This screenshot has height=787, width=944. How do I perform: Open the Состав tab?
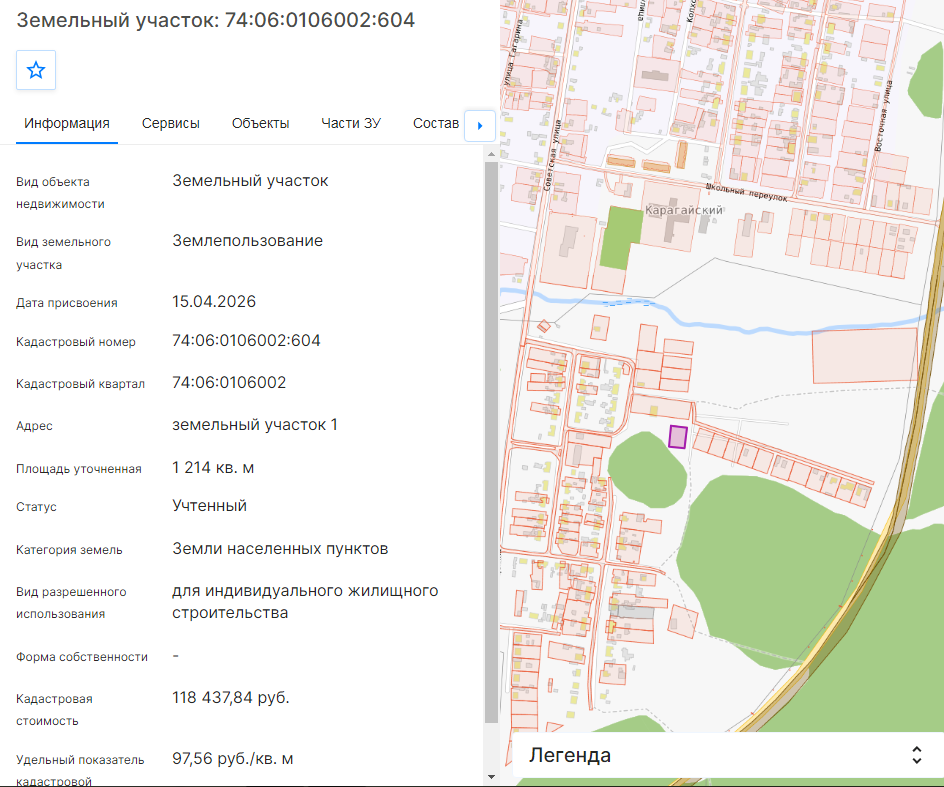click(x=436, y=123)
